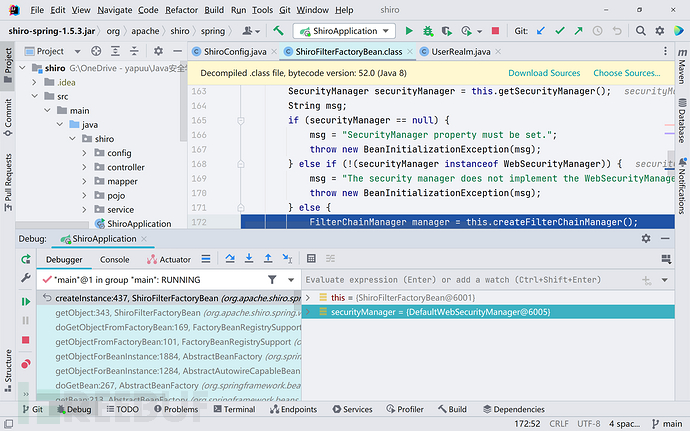This screenshot has width=690, height=431.
Task: Expand the 'this' variable node
Action: tap(308, 298)
